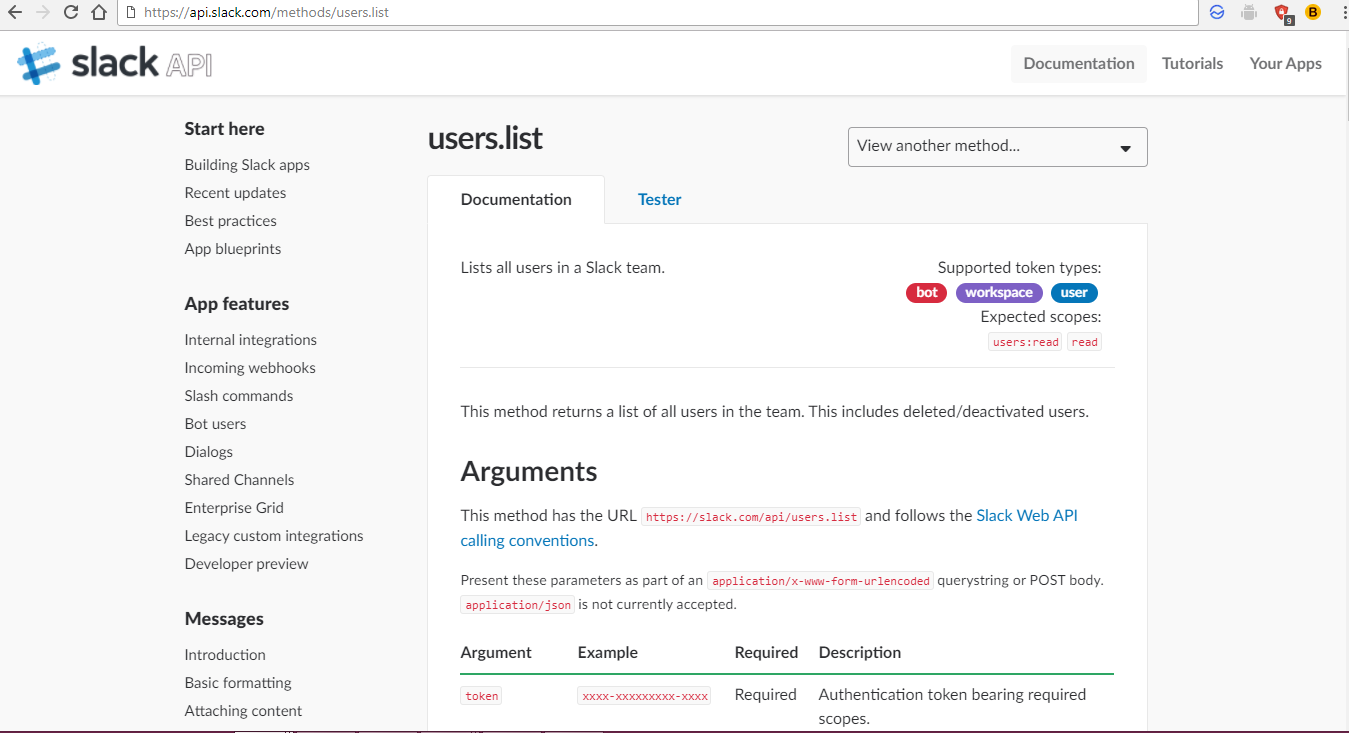Click the Argument column header

(x=496, y=652)
